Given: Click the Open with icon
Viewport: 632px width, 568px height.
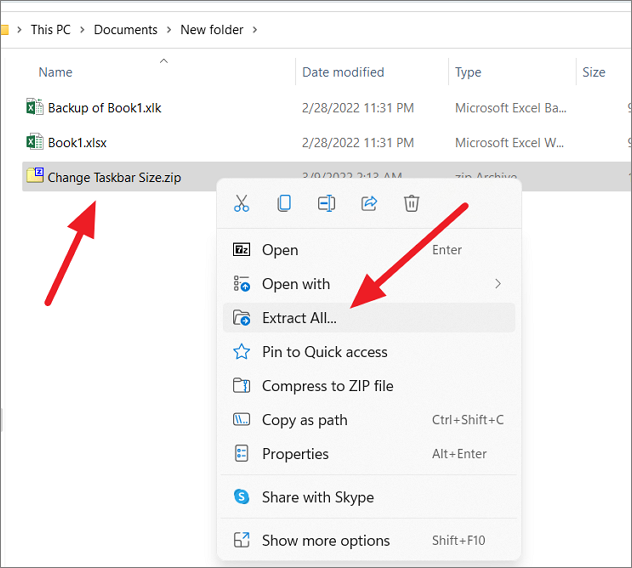Looking at the screenshot, I should click(x=241, y=284).
